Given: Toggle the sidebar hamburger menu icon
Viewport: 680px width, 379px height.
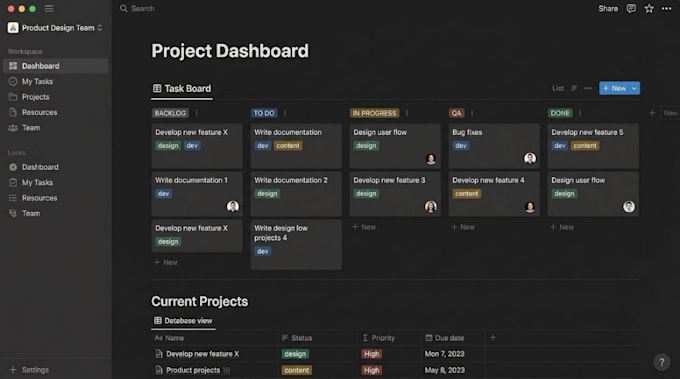Looking at the screenshot, I should point(49,9).
